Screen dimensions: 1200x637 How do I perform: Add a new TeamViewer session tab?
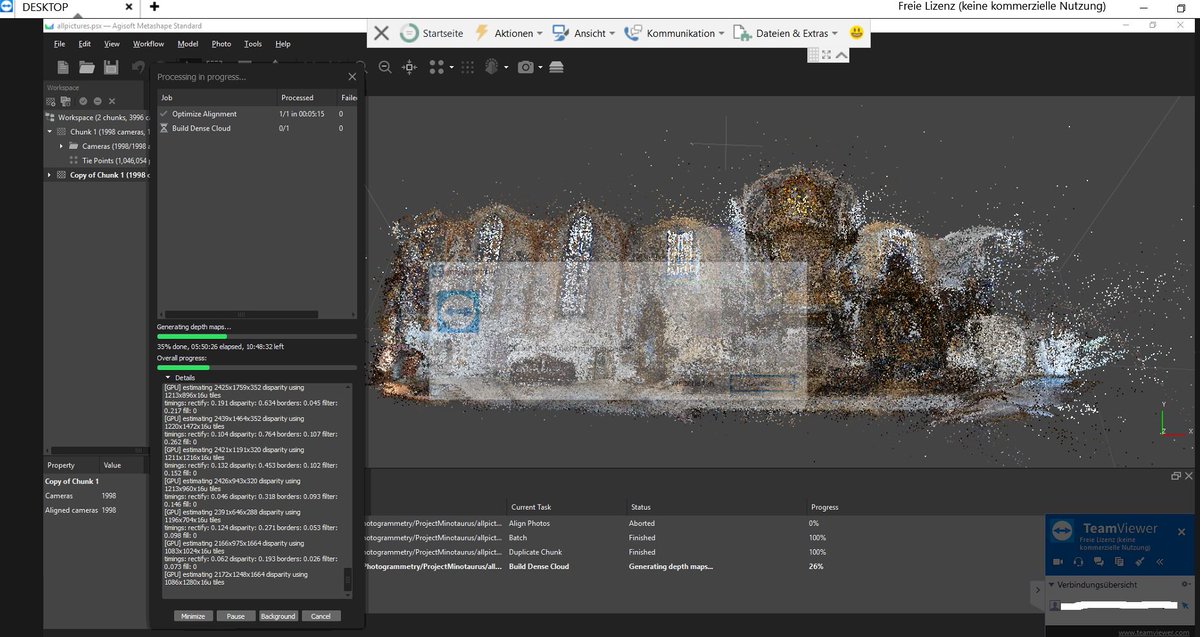click(x=154, y=7)
